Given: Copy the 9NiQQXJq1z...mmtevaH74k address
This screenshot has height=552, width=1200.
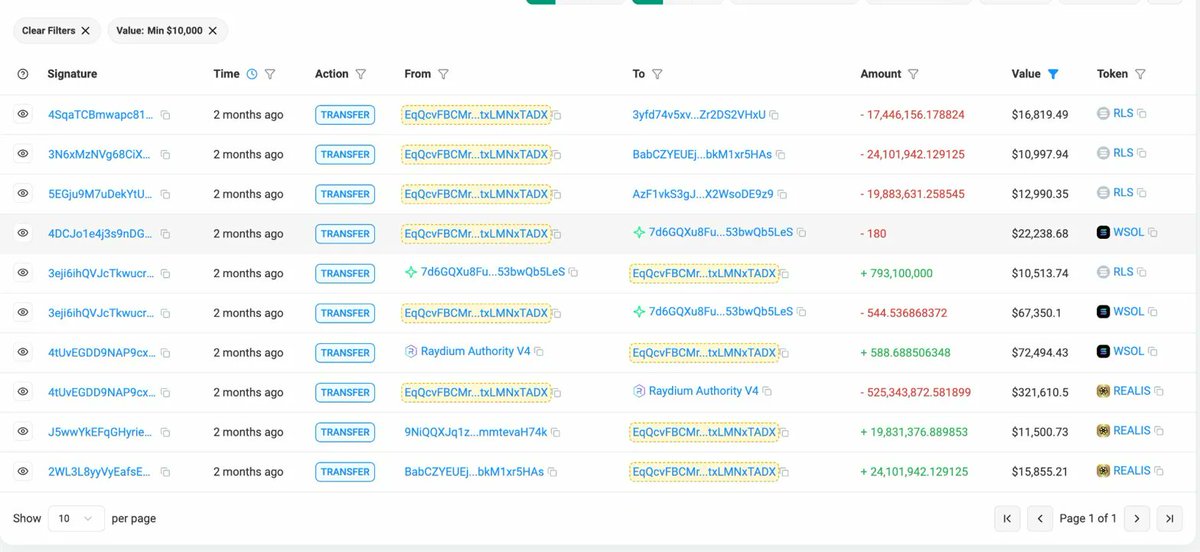Looking at the screenshot, I should tap(556, 433).
